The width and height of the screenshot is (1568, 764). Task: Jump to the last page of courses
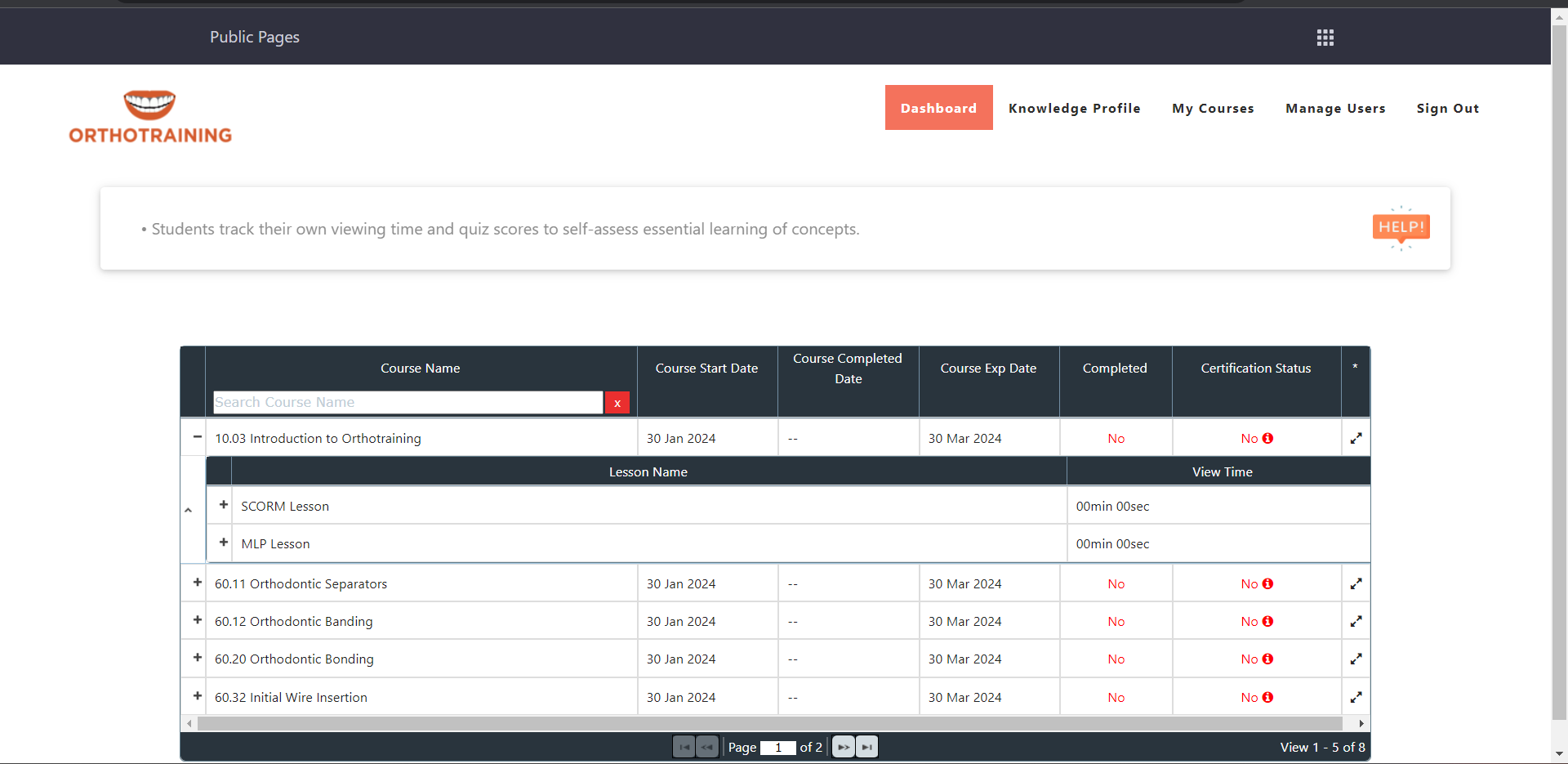coord(867,747)
